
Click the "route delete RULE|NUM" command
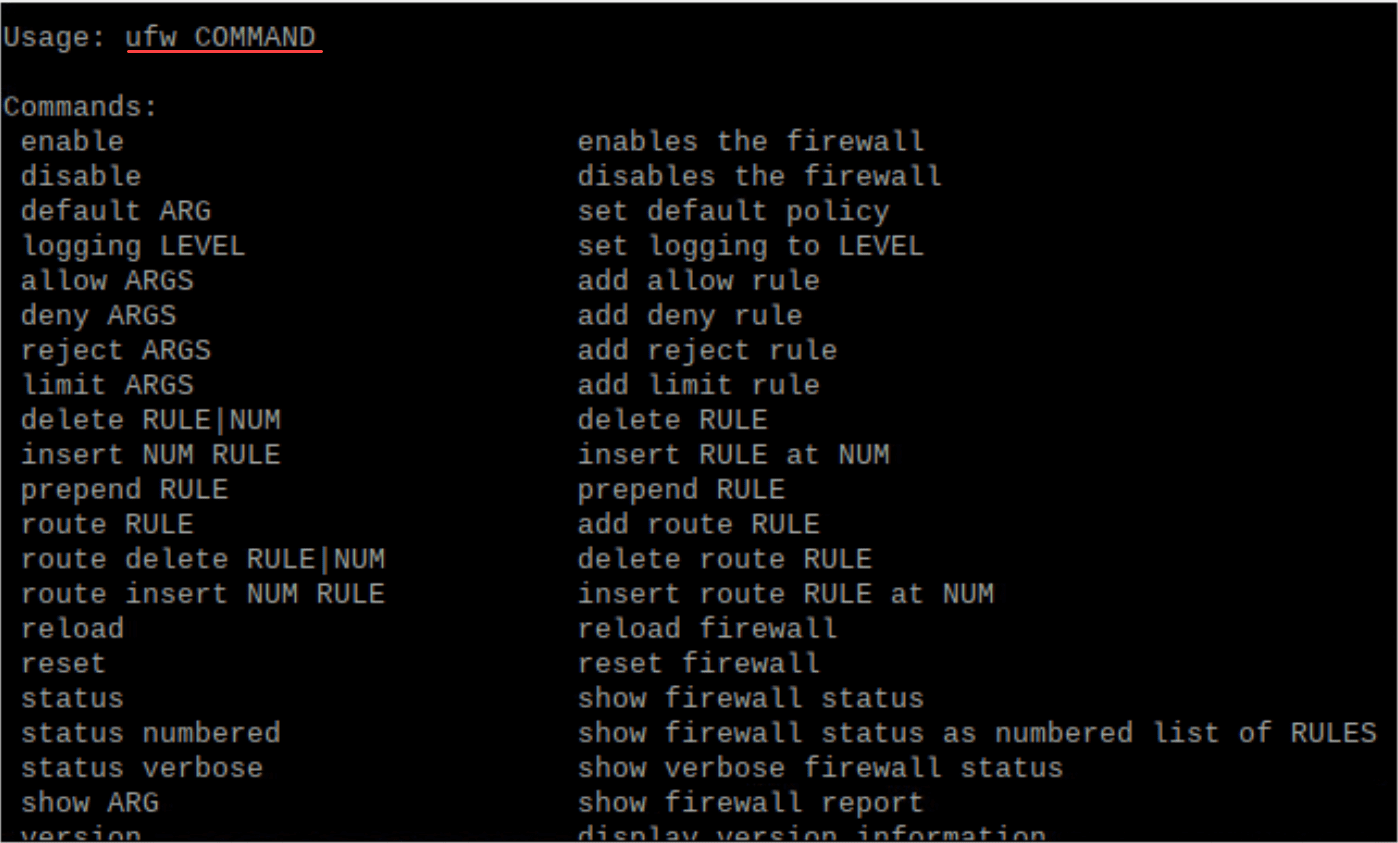[203, 559]
